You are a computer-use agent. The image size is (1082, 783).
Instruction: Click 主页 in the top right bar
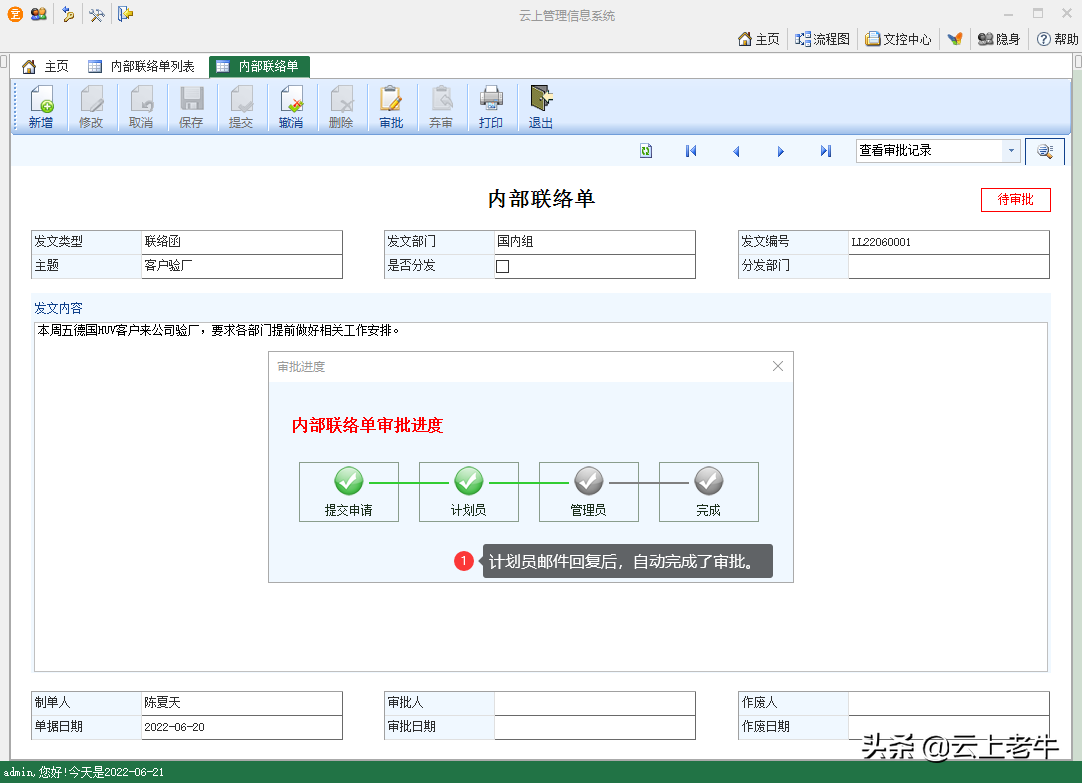(758, 39)
